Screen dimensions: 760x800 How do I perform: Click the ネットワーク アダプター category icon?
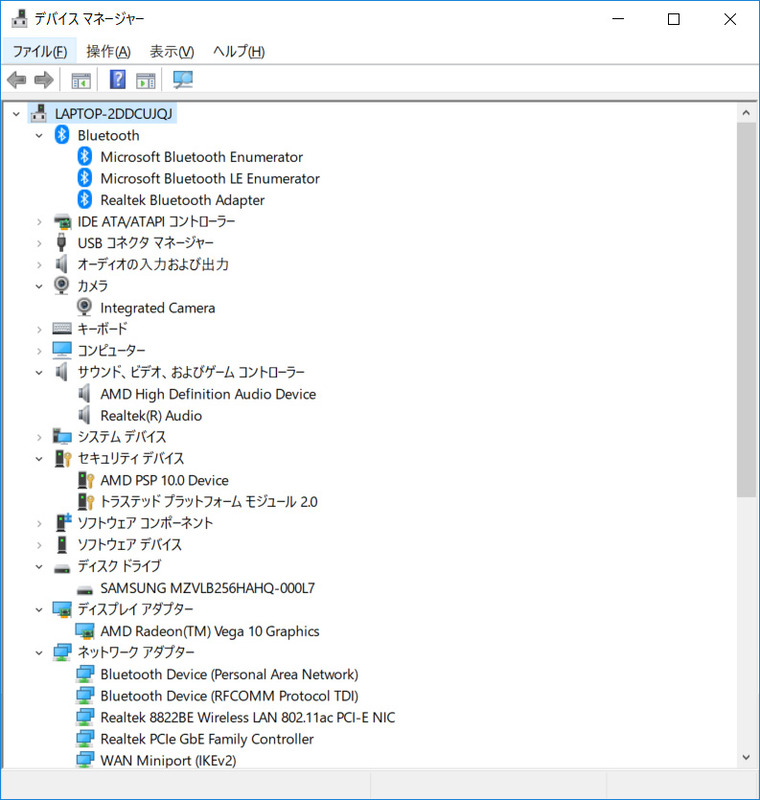tap(62, 652)
